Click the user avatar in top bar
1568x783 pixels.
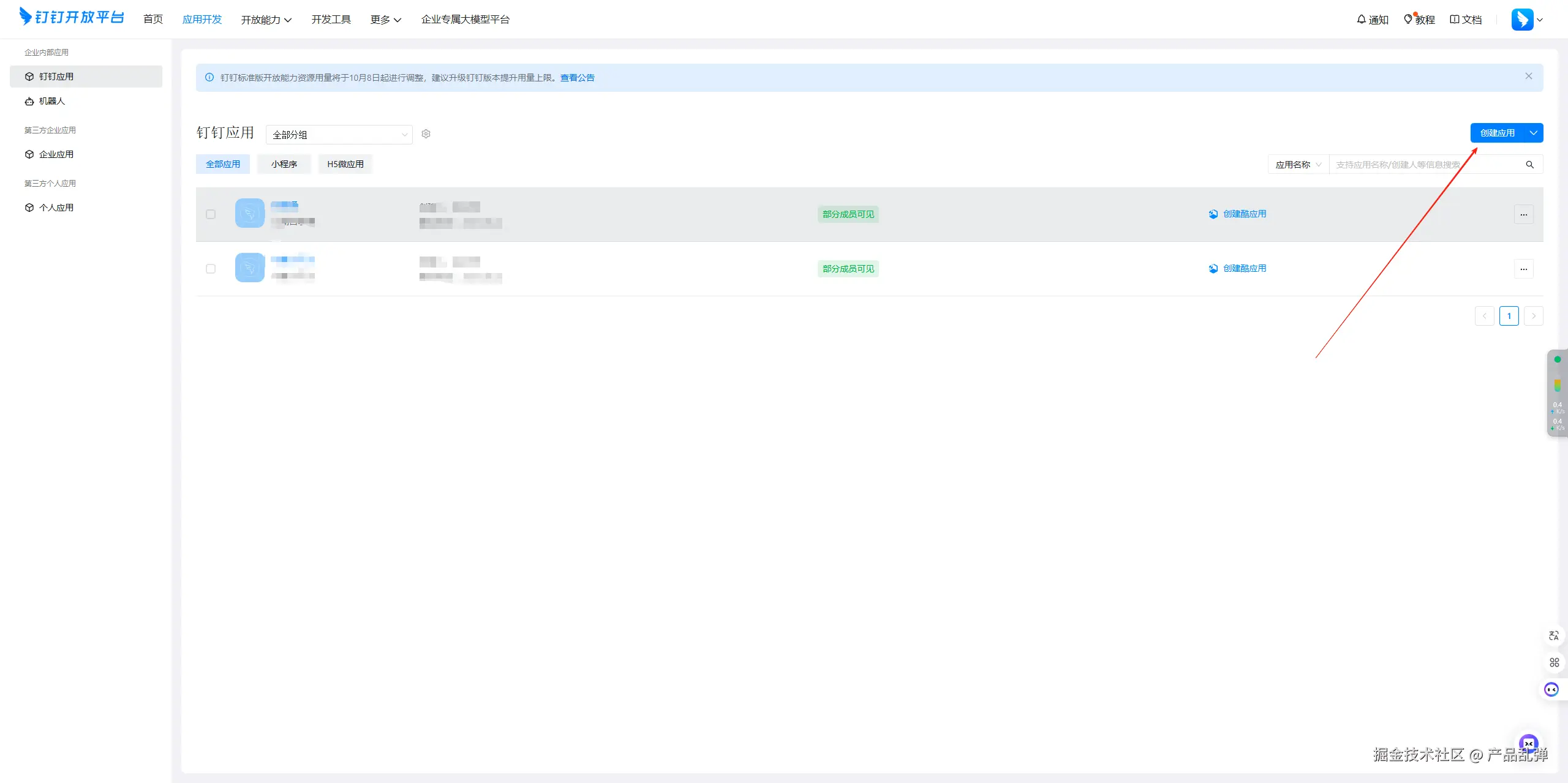1522,20
